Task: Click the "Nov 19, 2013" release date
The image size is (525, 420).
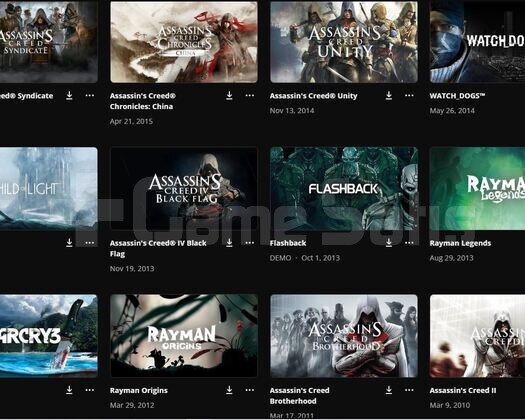Action: click(132, 268)
